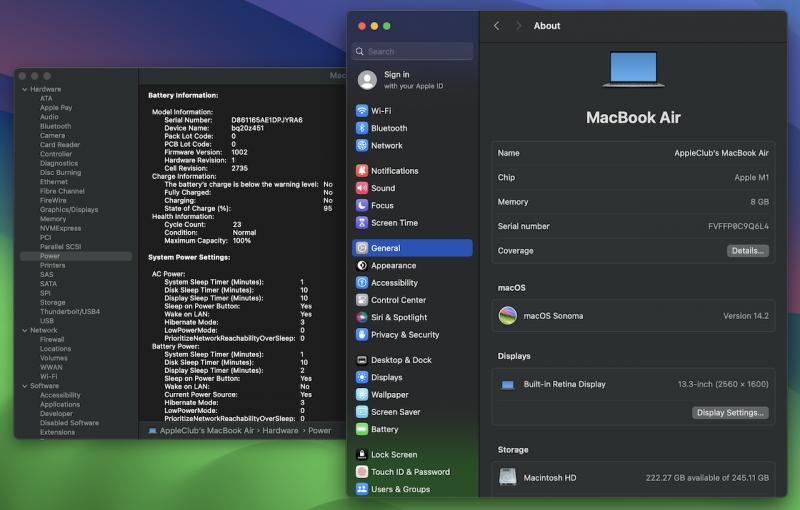Select the Touch ID & Password icon
Screen dimensions: 800x510
362,472
